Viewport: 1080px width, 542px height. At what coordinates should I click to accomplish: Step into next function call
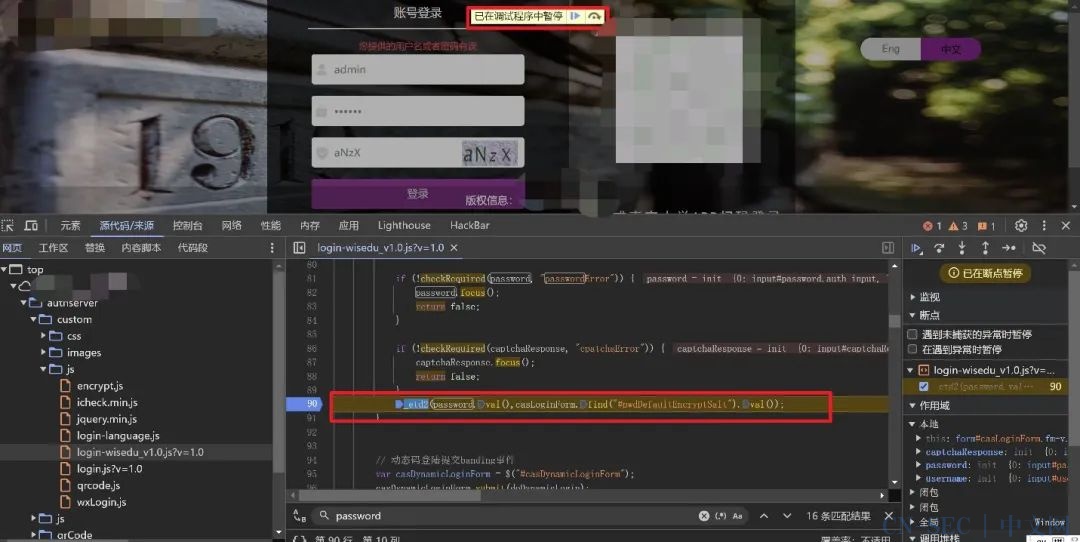[x=962, y=248]
